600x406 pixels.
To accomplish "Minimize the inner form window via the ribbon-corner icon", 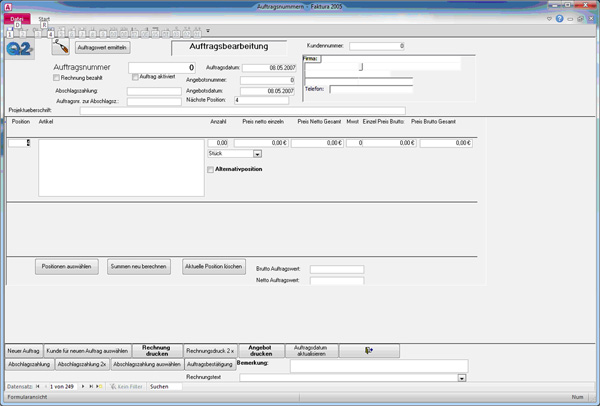I will [x=570, y=19].
